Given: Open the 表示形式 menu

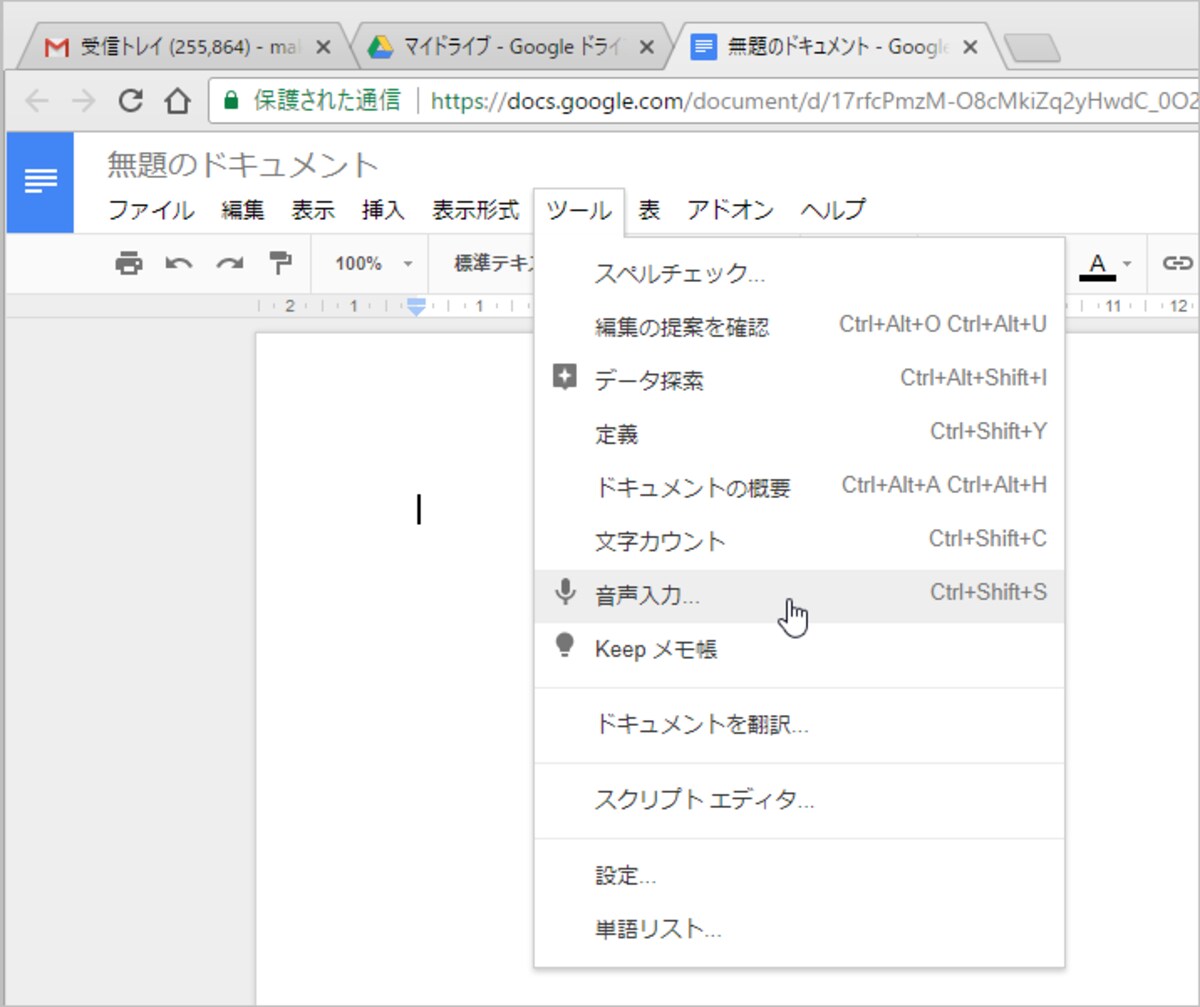Looking at the screenshot, I should coord(475,210).
